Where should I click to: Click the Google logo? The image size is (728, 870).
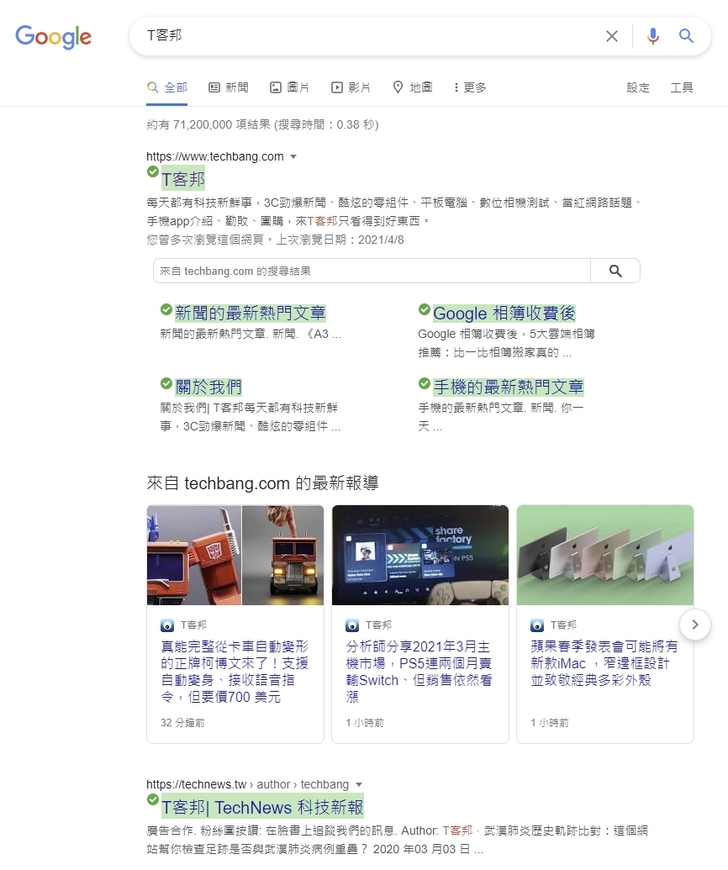pyautogui.click(x=53, y=37)
